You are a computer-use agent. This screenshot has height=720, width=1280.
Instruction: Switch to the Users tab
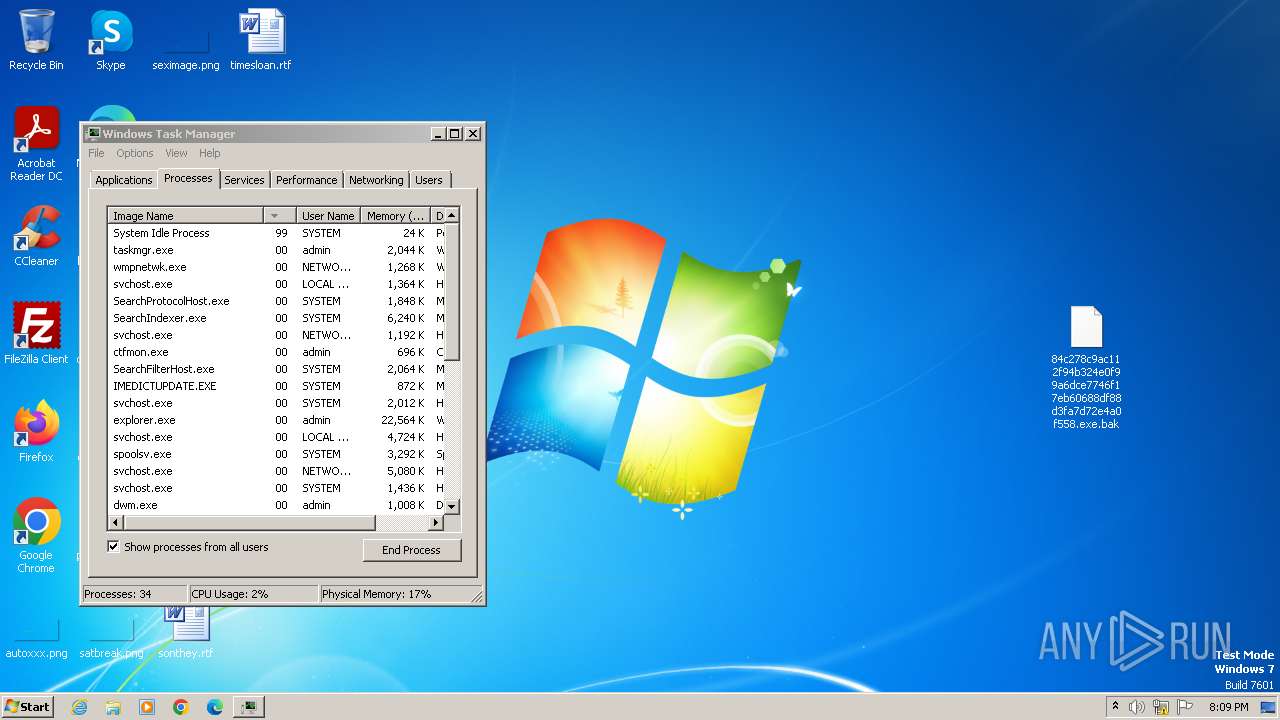coord(429,180)
